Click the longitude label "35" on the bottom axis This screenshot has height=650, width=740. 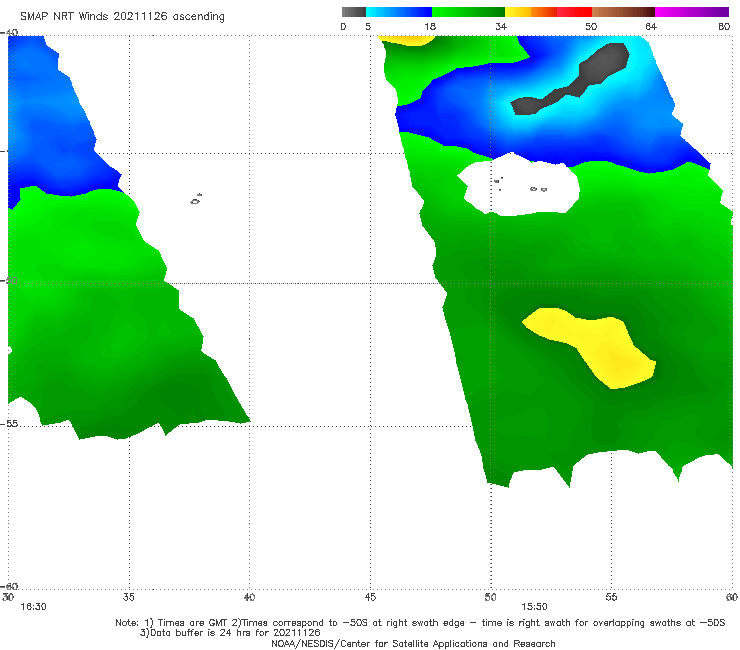[129, 597]
